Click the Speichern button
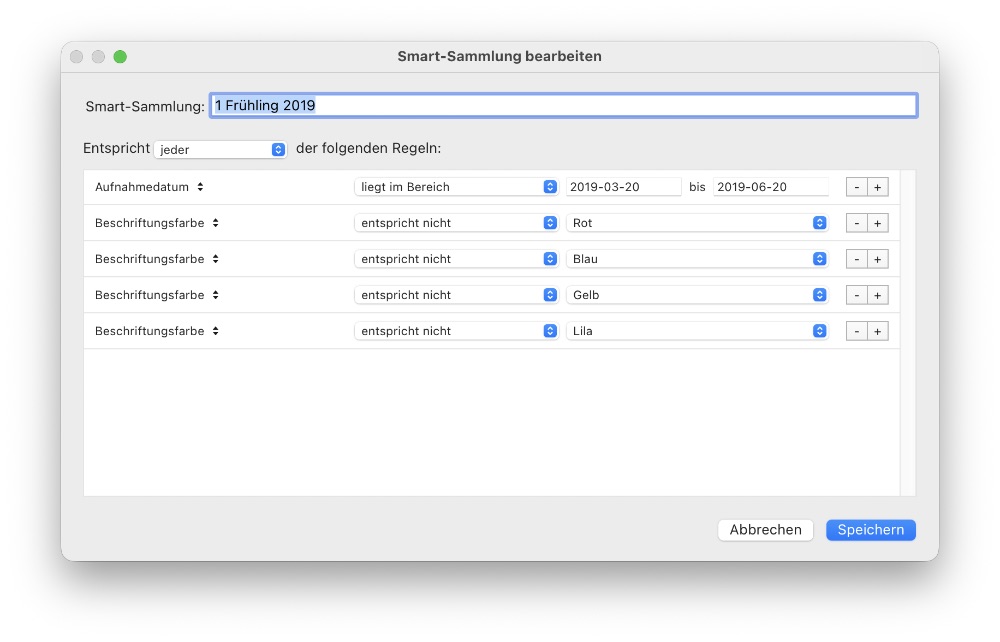Image resolution: width=1000 pixels, height=642 pixels. click(x=870, y=530)
